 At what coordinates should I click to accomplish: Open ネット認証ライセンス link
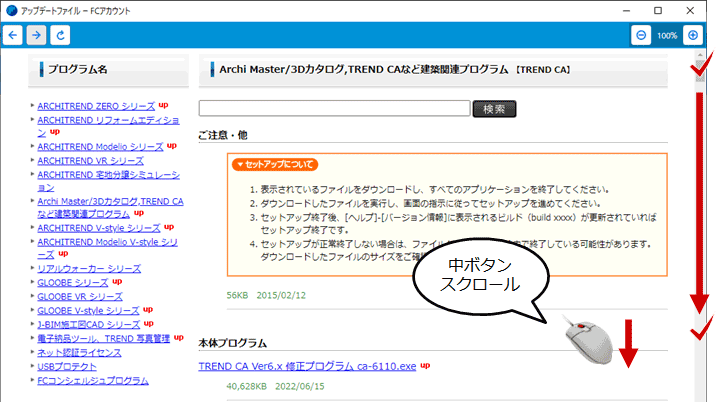click(x=79, y=353)
